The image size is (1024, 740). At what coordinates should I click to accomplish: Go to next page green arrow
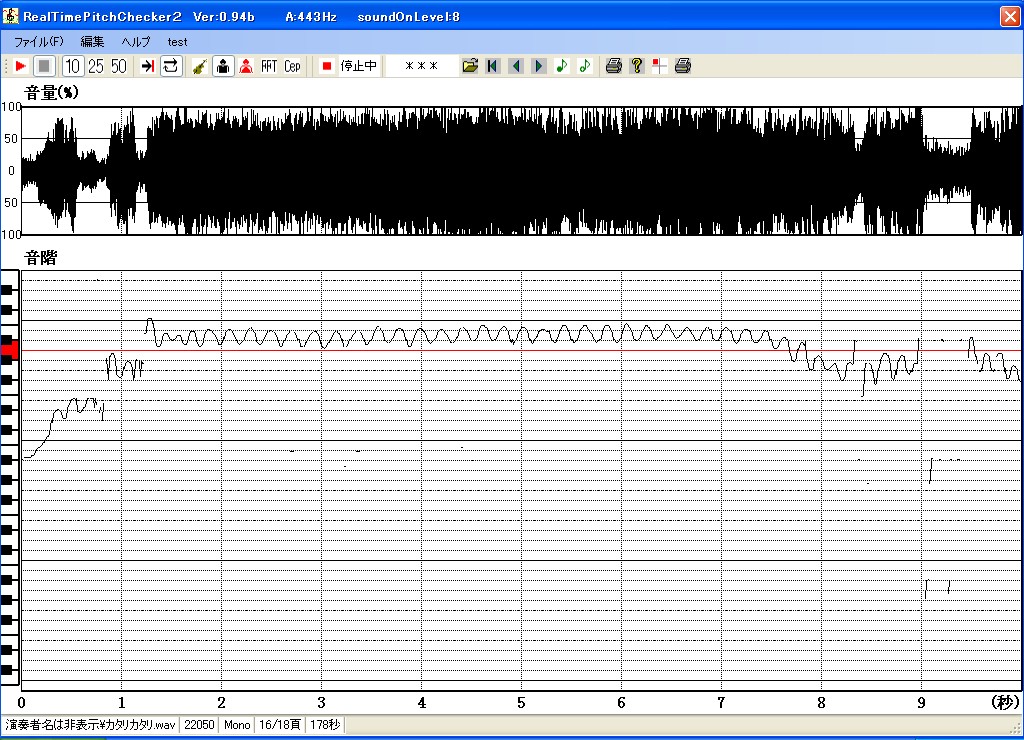click(x=539, y=66)
